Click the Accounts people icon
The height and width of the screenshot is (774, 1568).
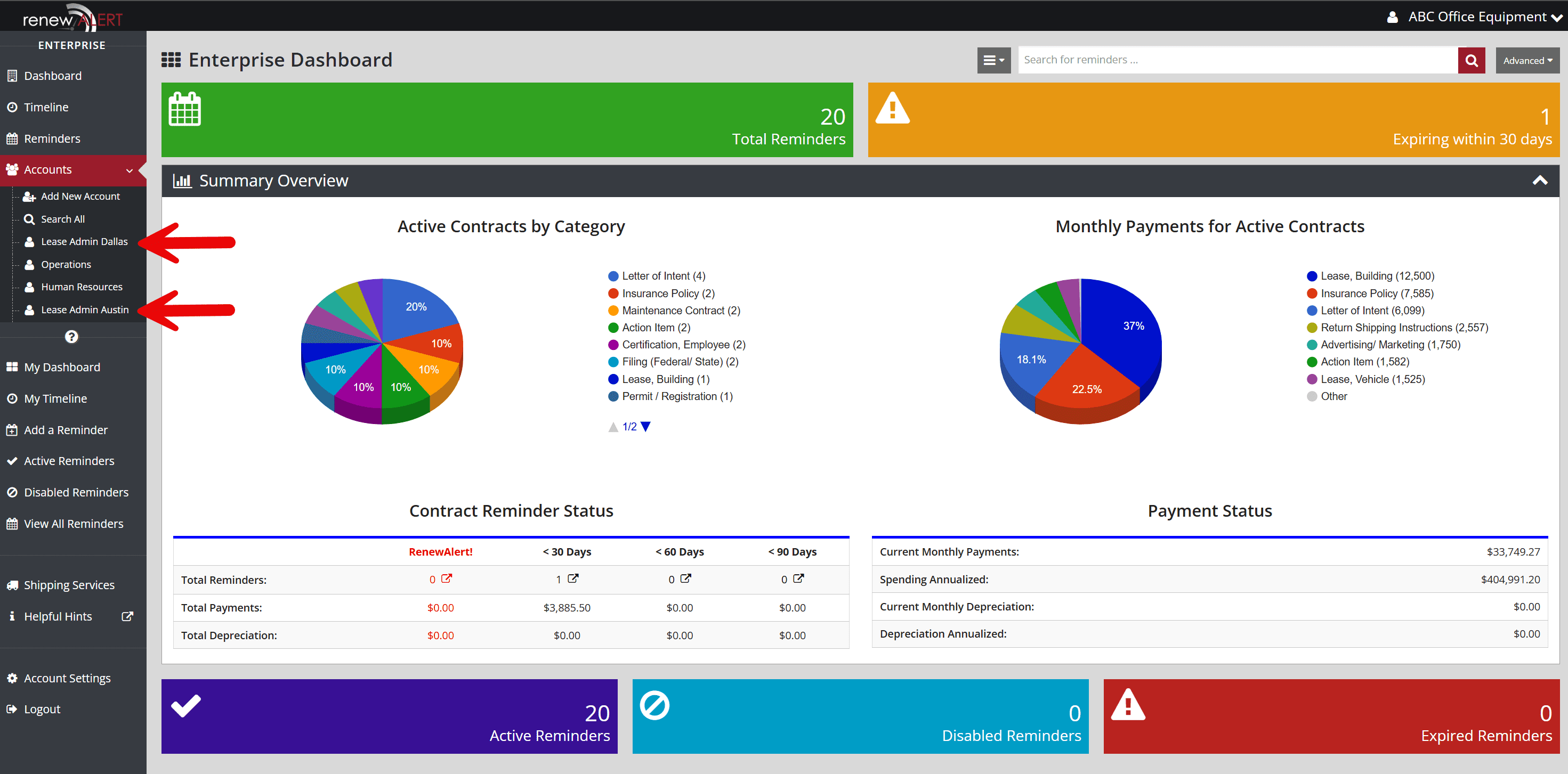(x=12, y=170)
